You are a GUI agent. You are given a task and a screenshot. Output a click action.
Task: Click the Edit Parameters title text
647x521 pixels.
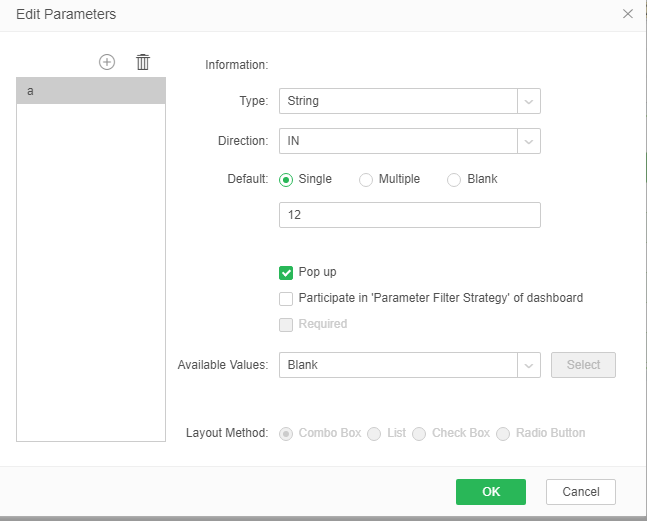[66, 14]
